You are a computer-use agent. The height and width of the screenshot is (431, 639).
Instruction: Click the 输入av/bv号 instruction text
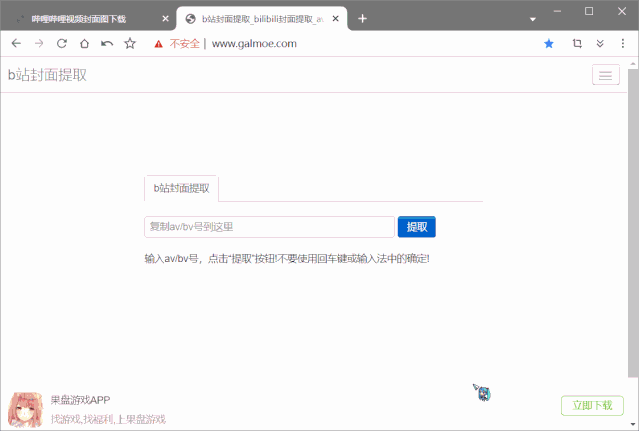pyautogui.click(x=287, y=259)
